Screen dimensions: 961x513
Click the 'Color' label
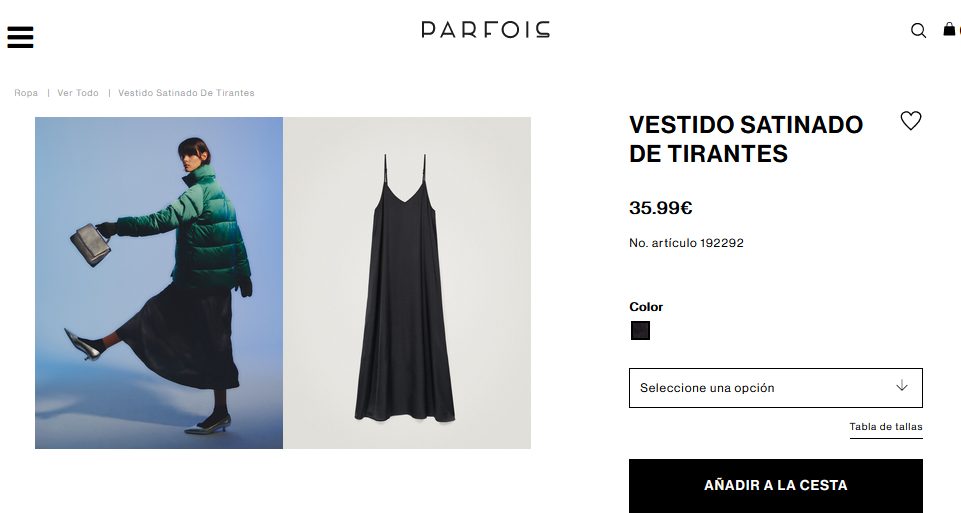(x=646, y=306)
